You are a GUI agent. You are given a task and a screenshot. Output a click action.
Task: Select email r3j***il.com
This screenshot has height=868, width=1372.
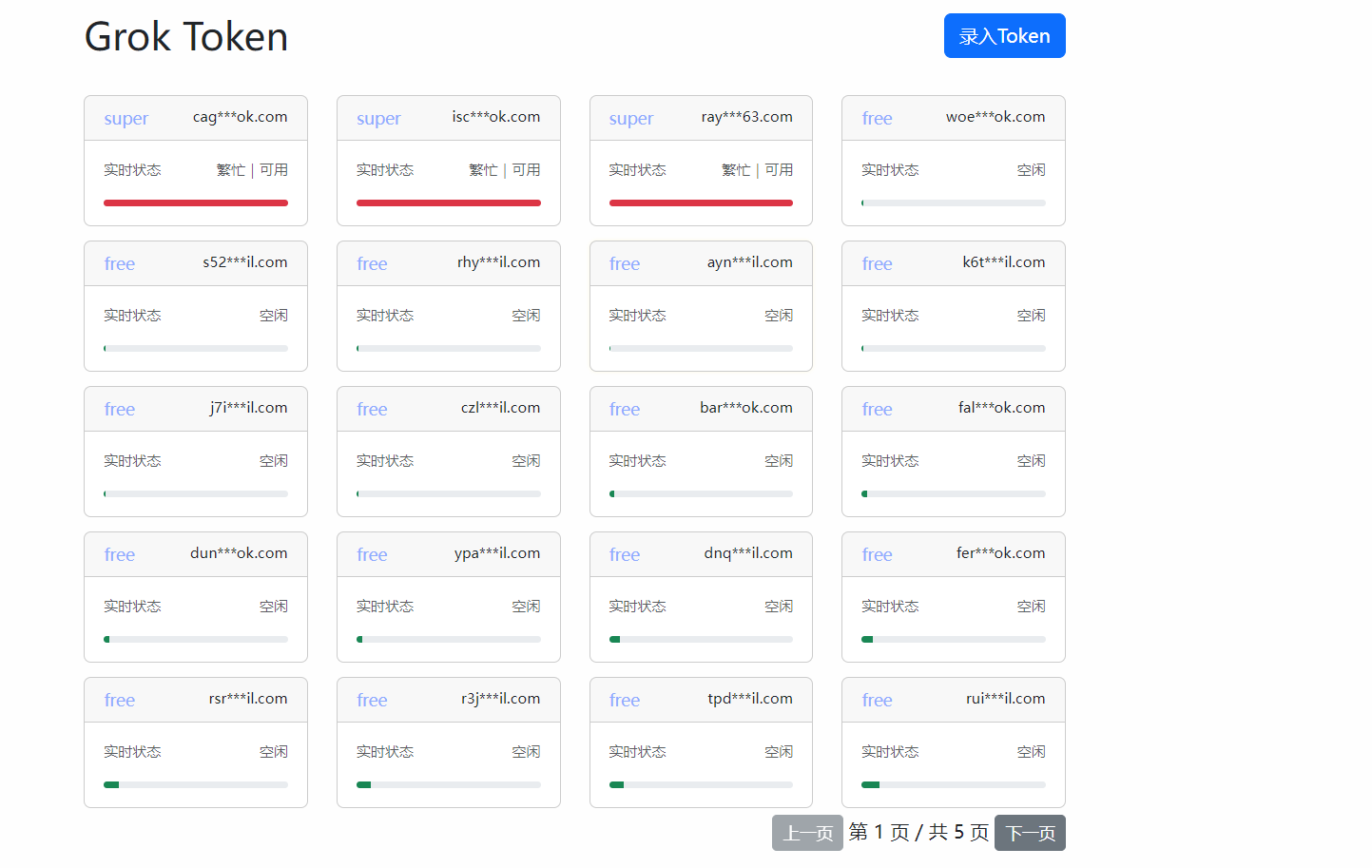coord(500,699)
